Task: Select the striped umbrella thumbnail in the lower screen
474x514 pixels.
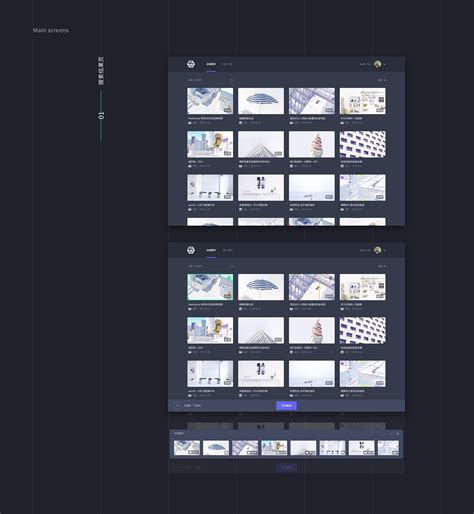Action: (x=261, y=287)
